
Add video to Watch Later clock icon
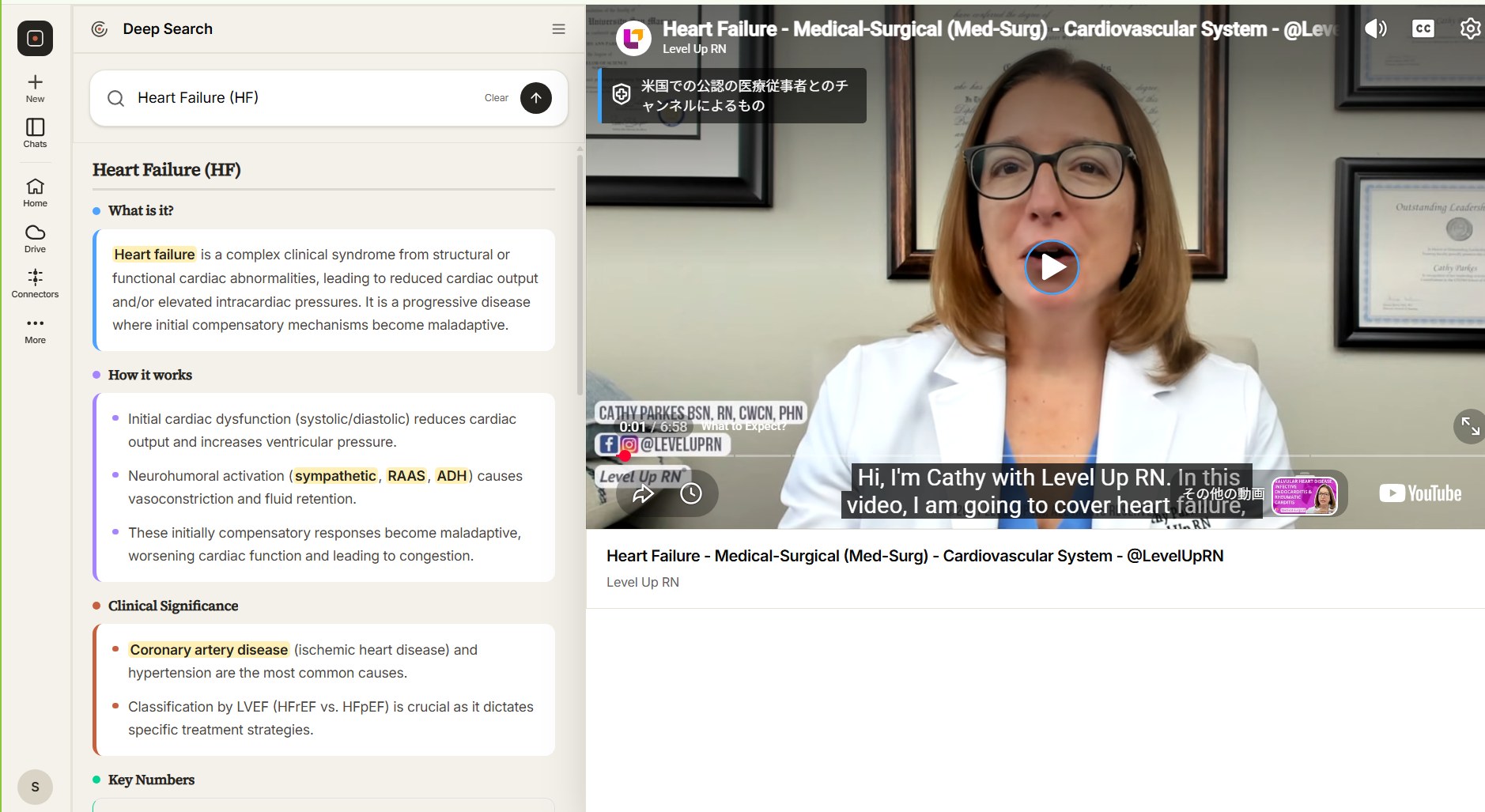pyautogui.click(x=691, y=494)
